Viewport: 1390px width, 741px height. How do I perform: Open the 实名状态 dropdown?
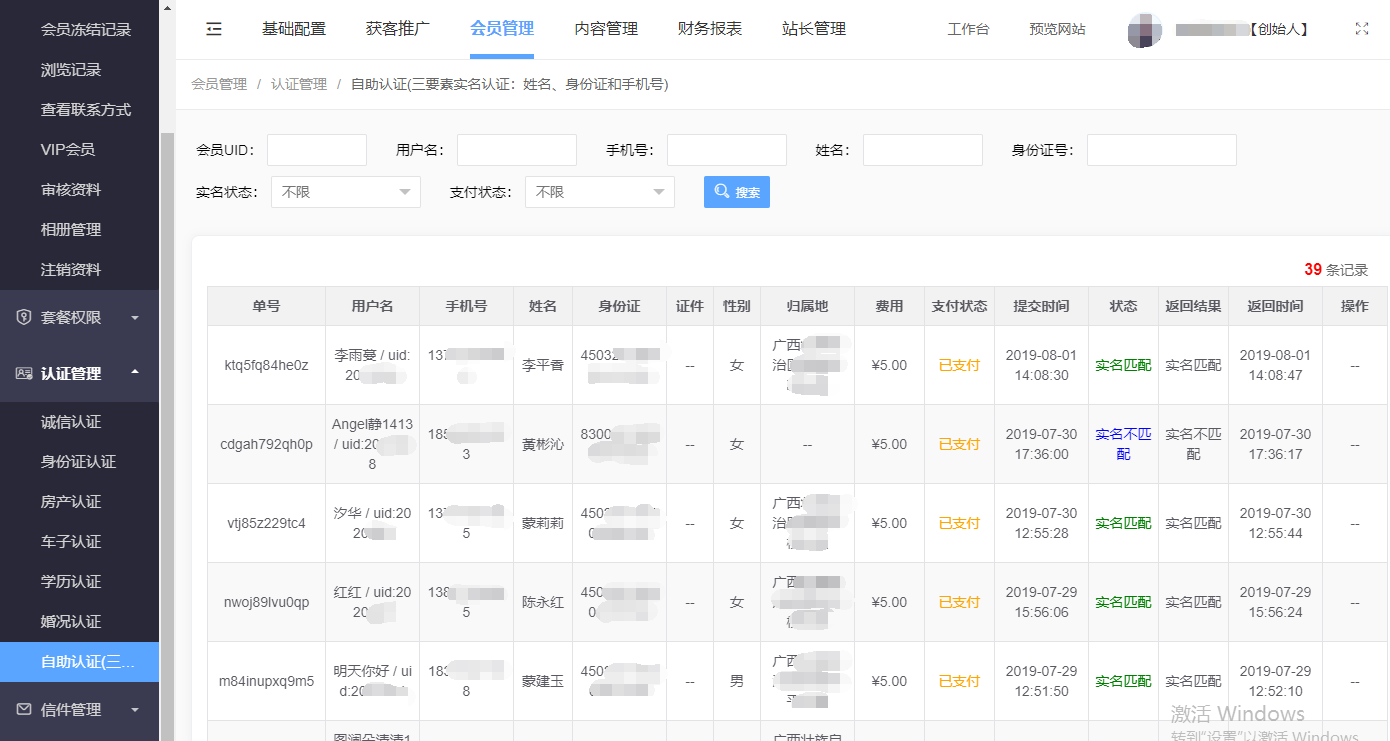click(346, 192)
